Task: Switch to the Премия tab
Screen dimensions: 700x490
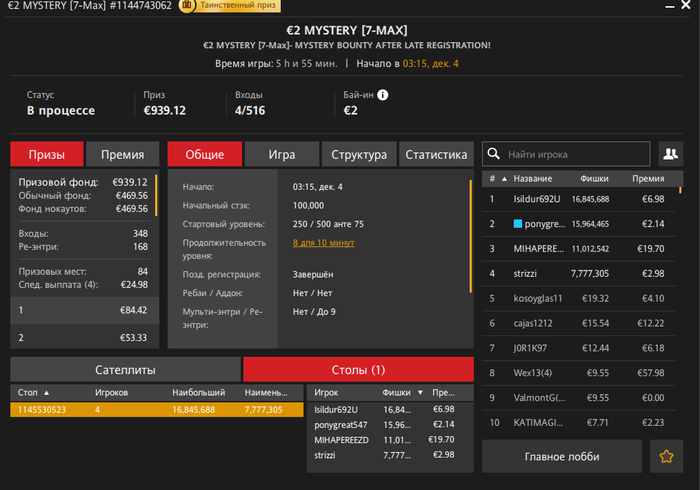Action: click(x=122, y=154)
